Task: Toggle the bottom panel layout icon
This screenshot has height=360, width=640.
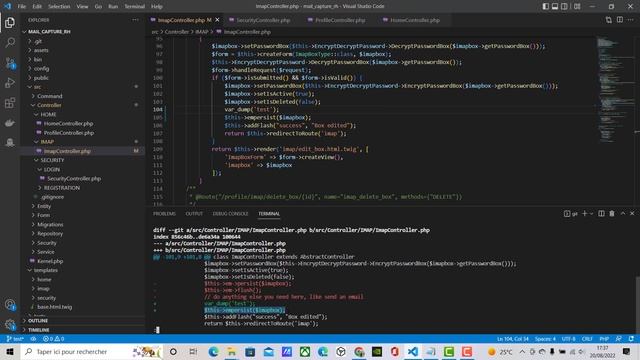Action: click(555, 7)
